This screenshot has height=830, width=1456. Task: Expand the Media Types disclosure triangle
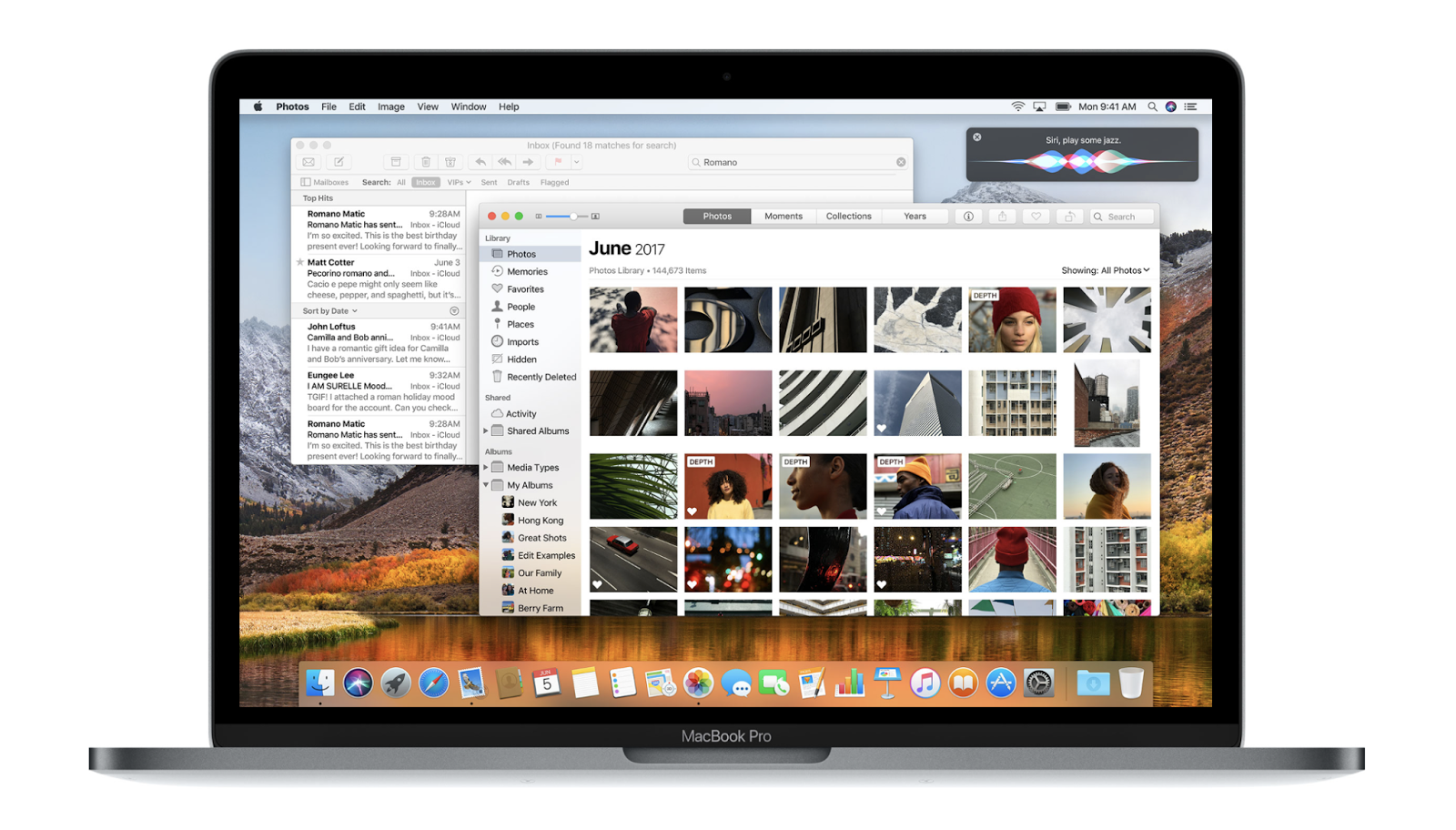(x=486, y=468)
